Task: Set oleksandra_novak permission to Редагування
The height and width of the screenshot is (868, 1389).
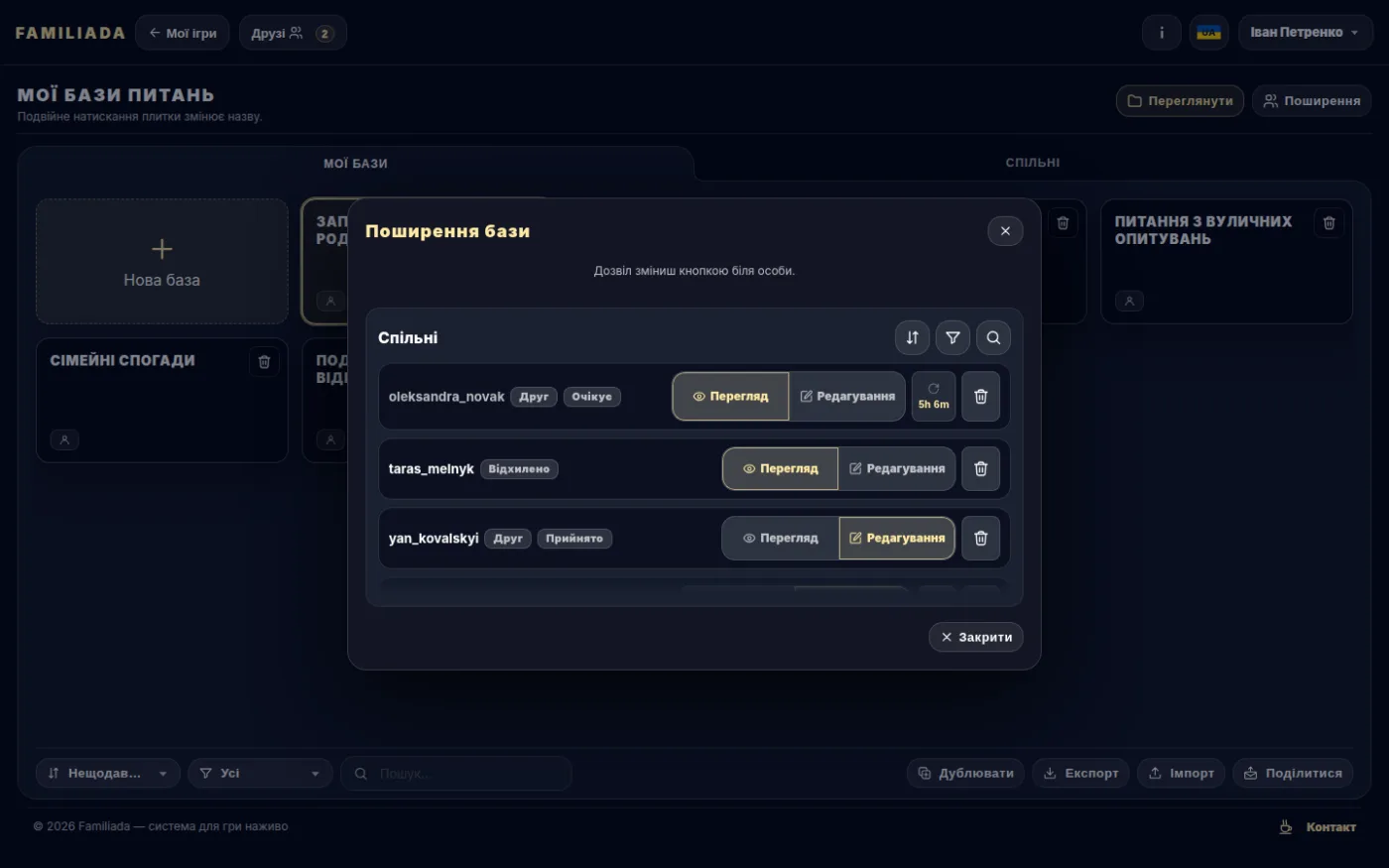Action: coord(847,397)
